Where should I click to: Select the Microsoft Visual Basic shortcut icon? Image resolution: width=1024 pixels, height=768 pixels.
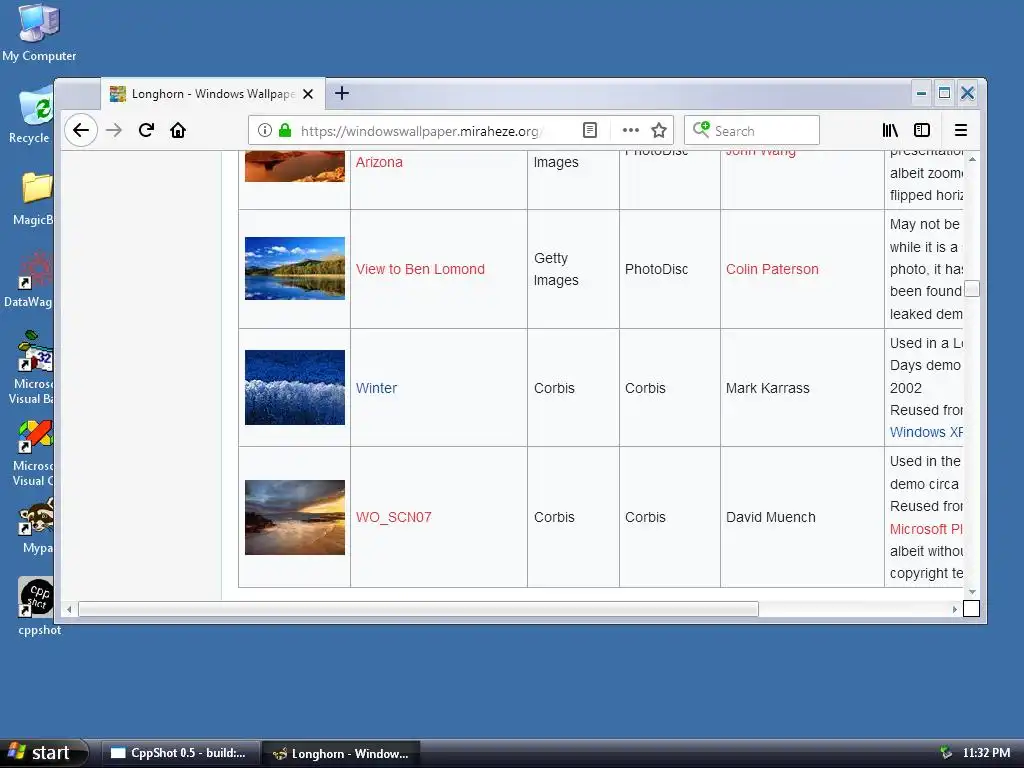(x=33, y=367)
